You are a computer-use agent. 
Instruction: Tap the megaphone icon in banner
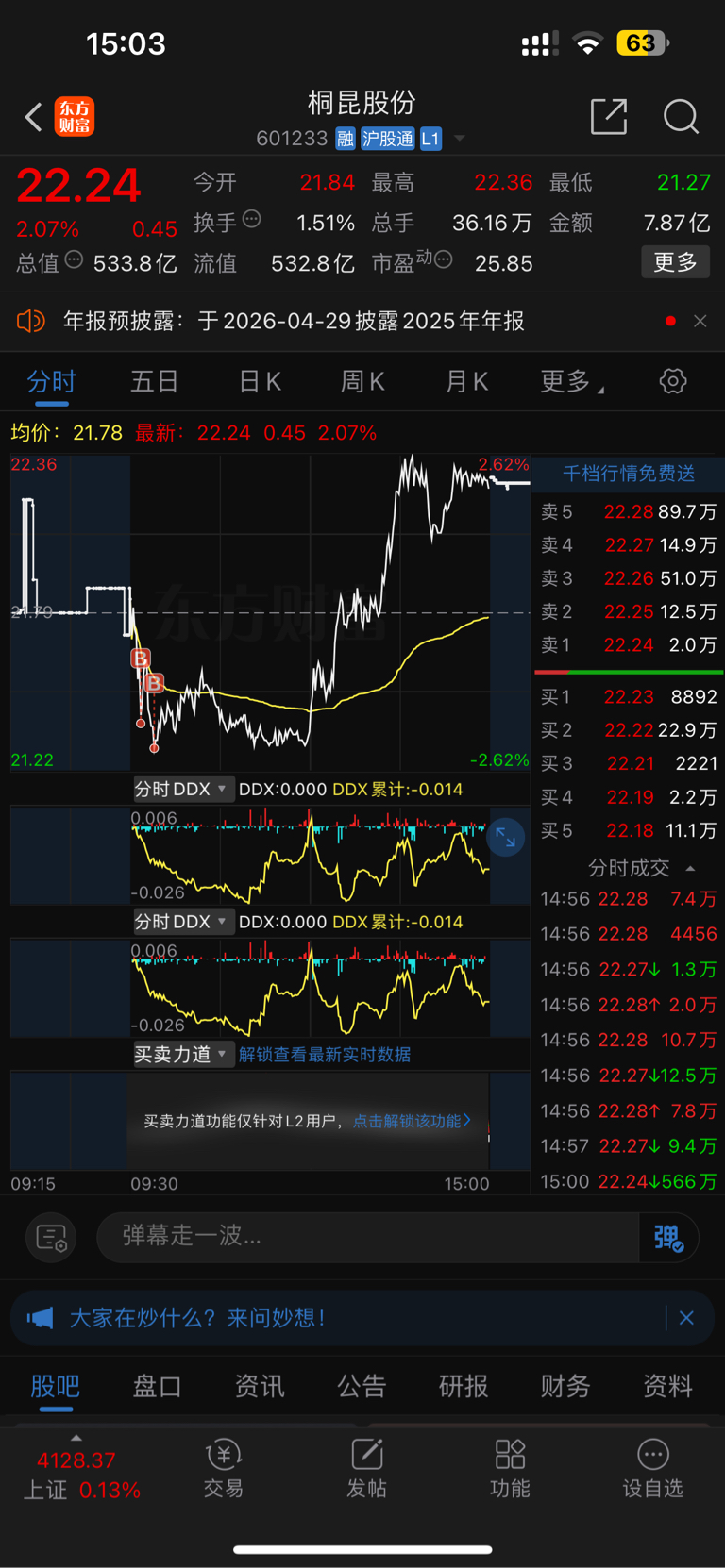40,1318
